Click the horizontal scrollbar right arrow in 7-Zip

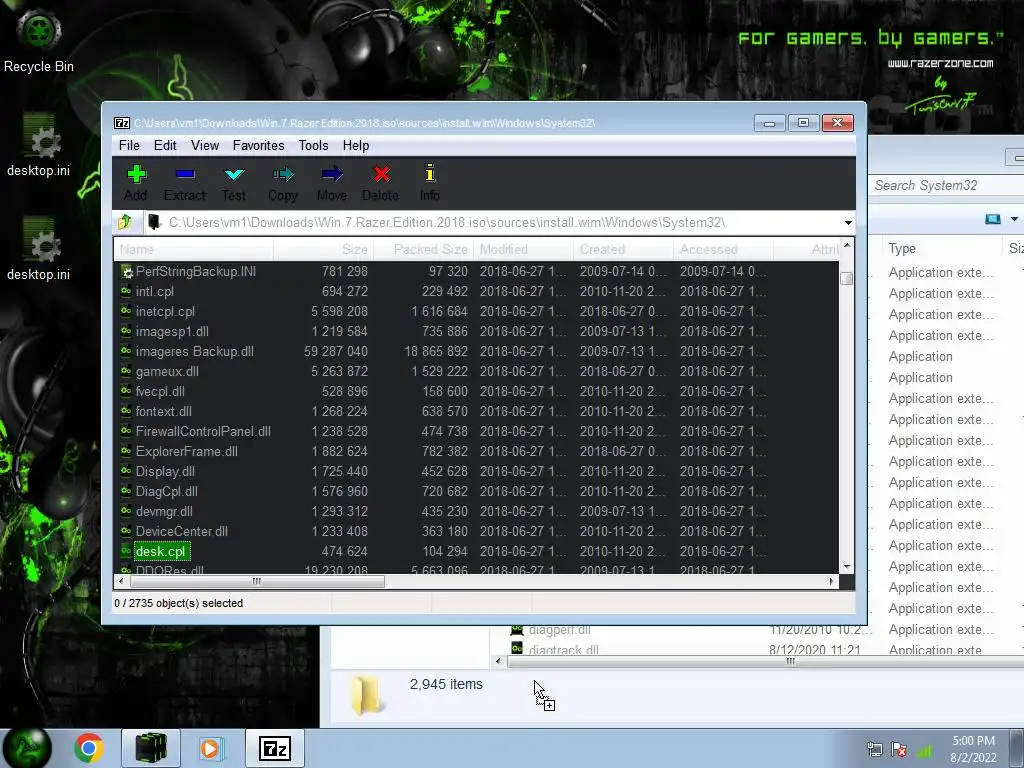pyautogui.click(x=832, y=581)
